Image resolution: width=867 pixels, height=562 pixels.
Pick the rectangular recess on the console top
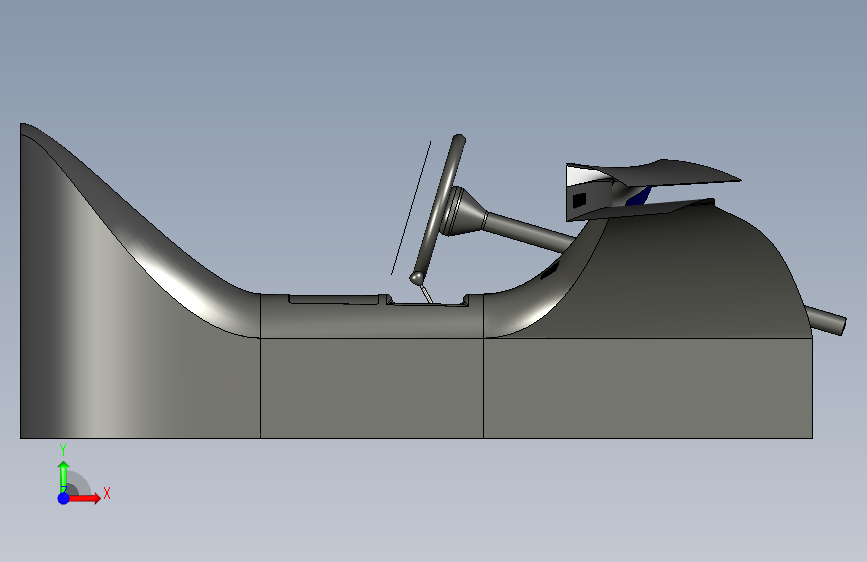[333, 299]
